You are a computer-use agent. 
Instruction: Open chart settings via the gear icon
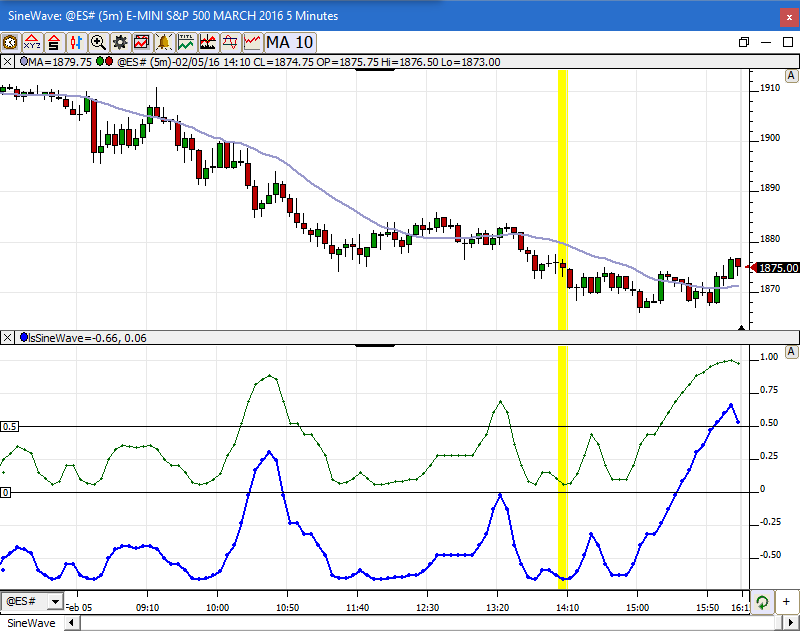coord(120,42)
